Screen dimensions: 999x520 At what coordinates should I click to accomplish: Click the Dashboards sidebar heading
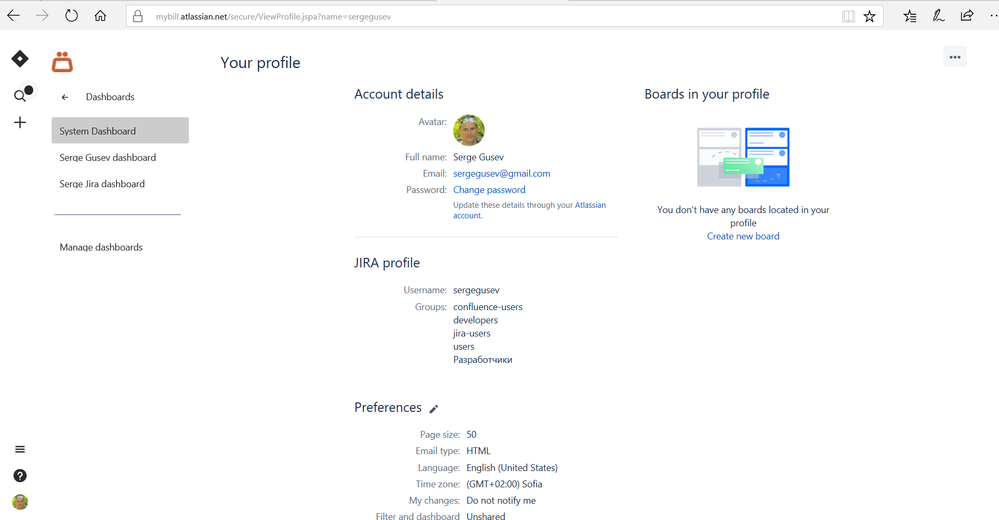point(110,97)
